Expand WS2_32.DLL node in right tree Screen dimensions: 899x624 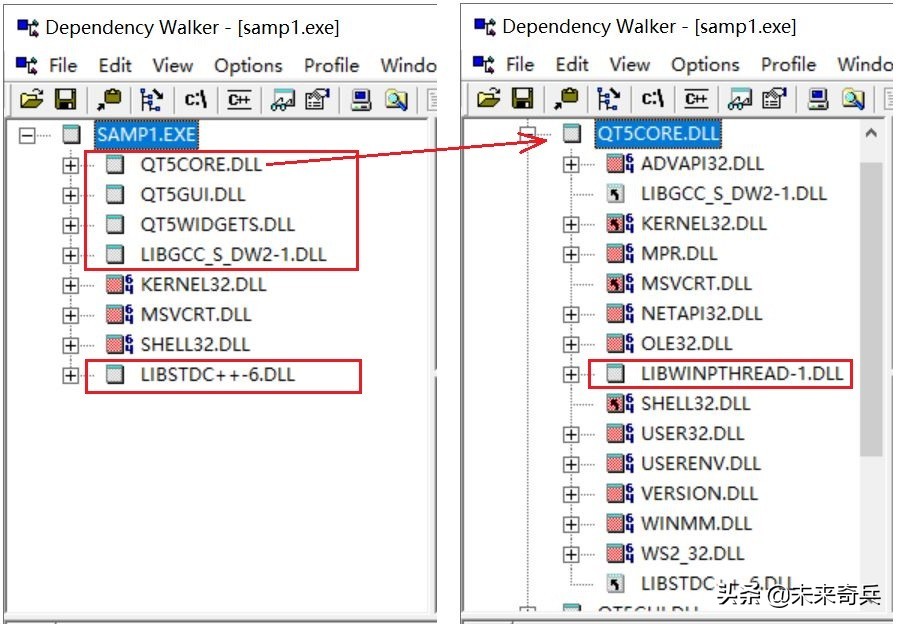[570, 554]
